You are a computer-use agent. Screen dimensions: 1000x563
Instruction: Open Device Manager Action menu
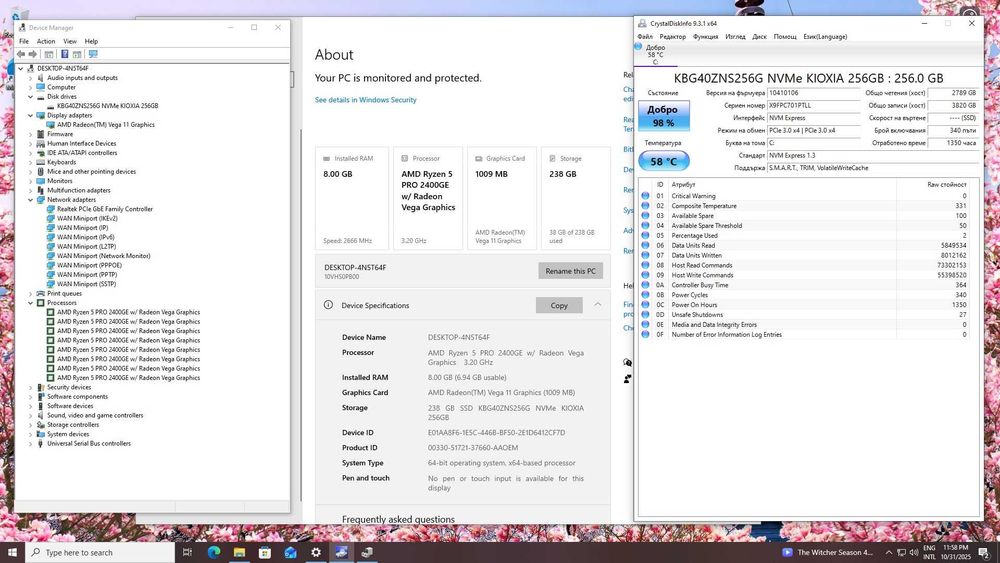(x=46, y=41)
